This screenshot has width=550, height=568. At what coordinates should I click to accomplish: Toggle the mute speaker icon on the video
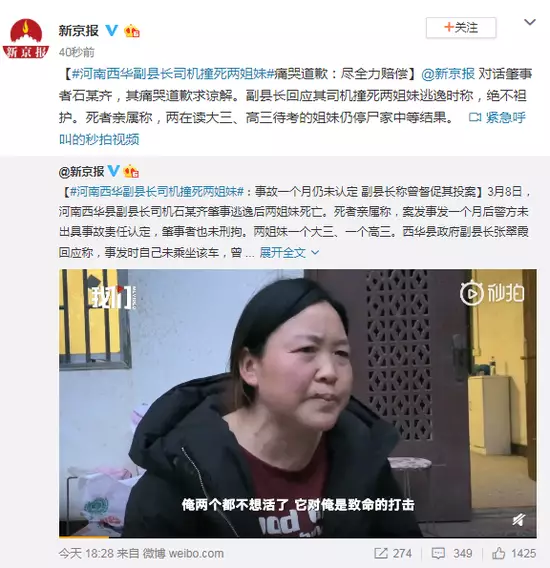click(x=519, y=520)
